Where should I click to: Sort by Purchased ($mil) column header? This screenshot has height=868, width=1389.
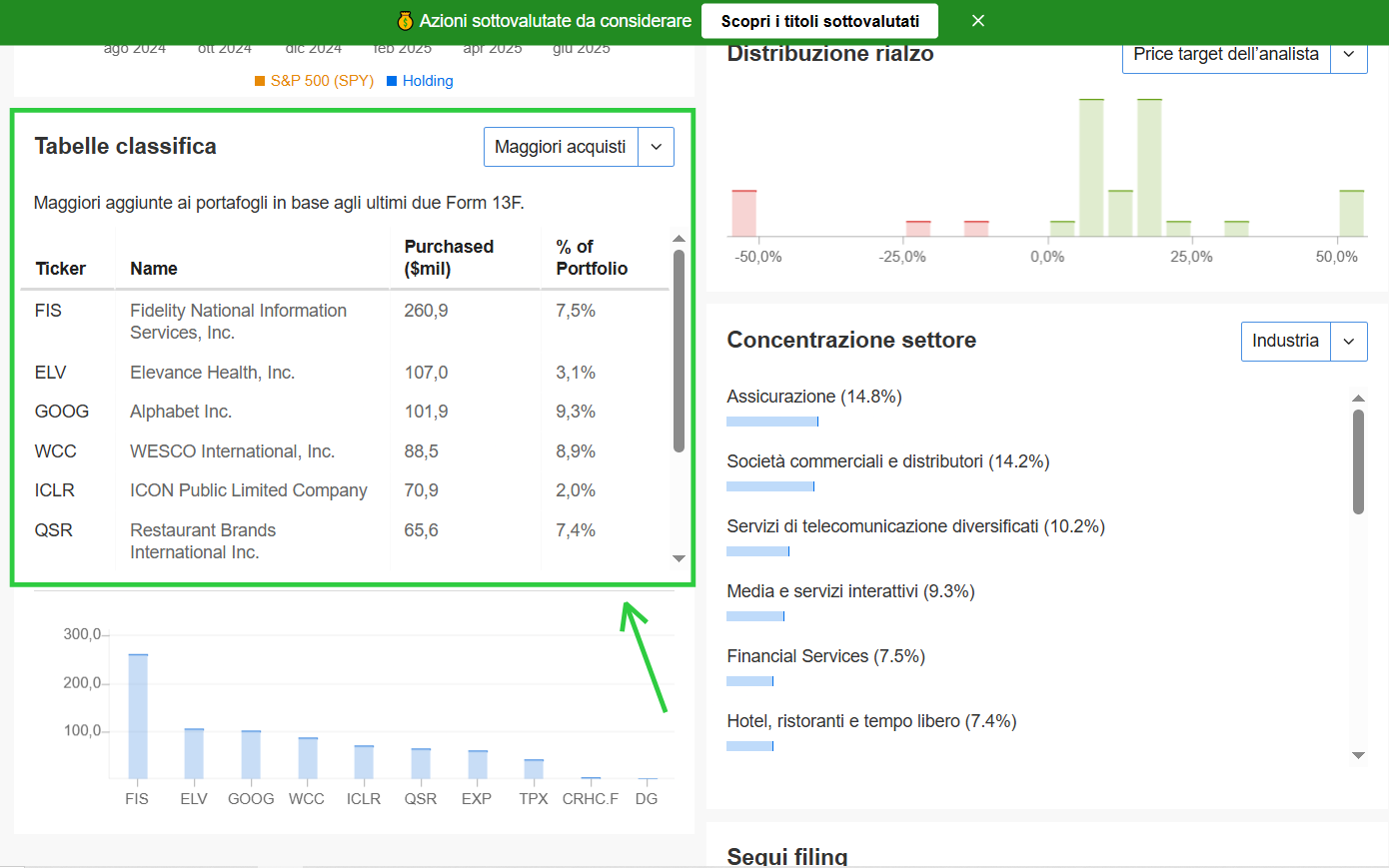coord(449,258)
